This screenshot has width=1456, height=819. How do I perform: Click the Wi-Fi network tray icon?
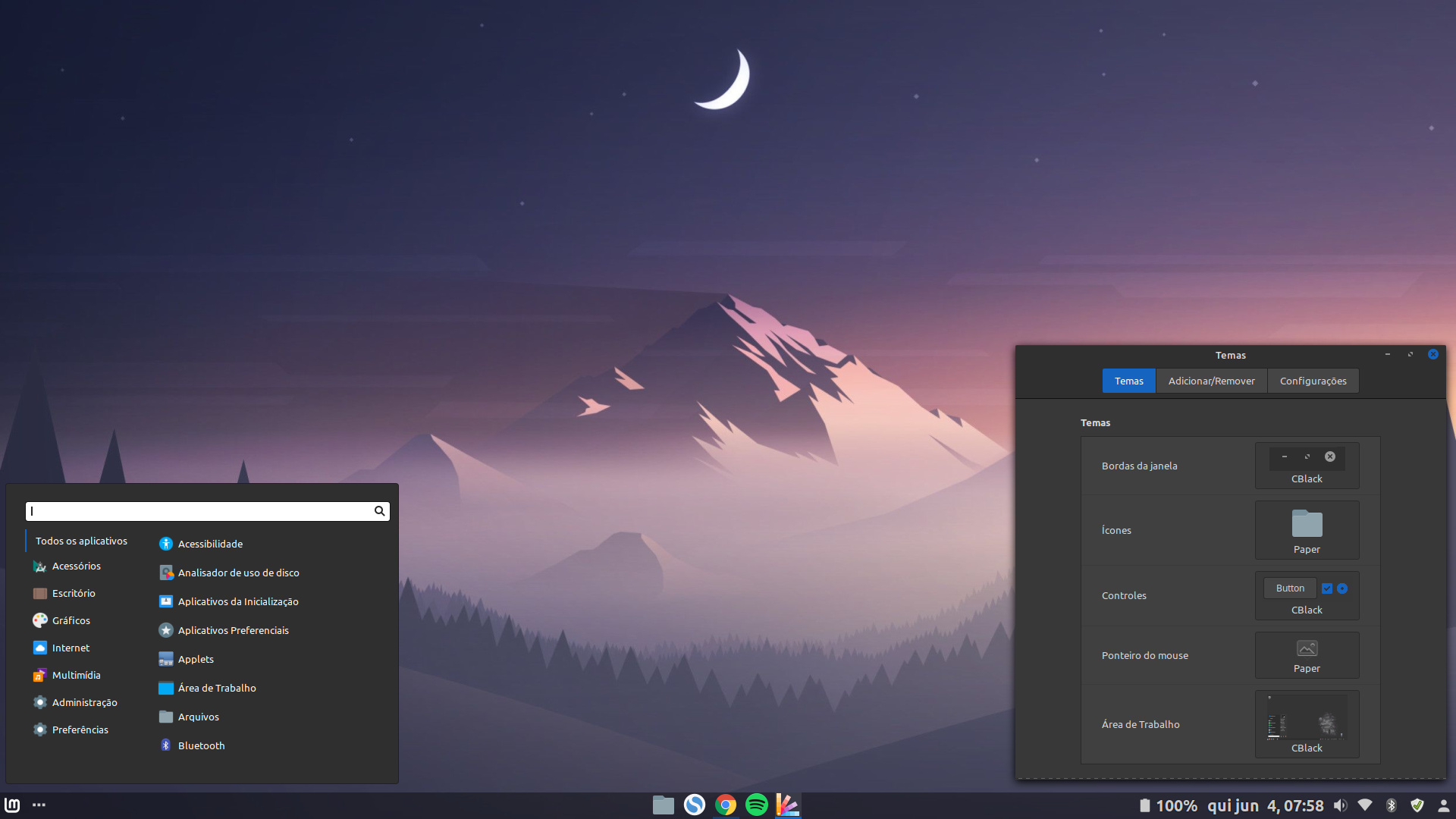(x=1365, y=805)
